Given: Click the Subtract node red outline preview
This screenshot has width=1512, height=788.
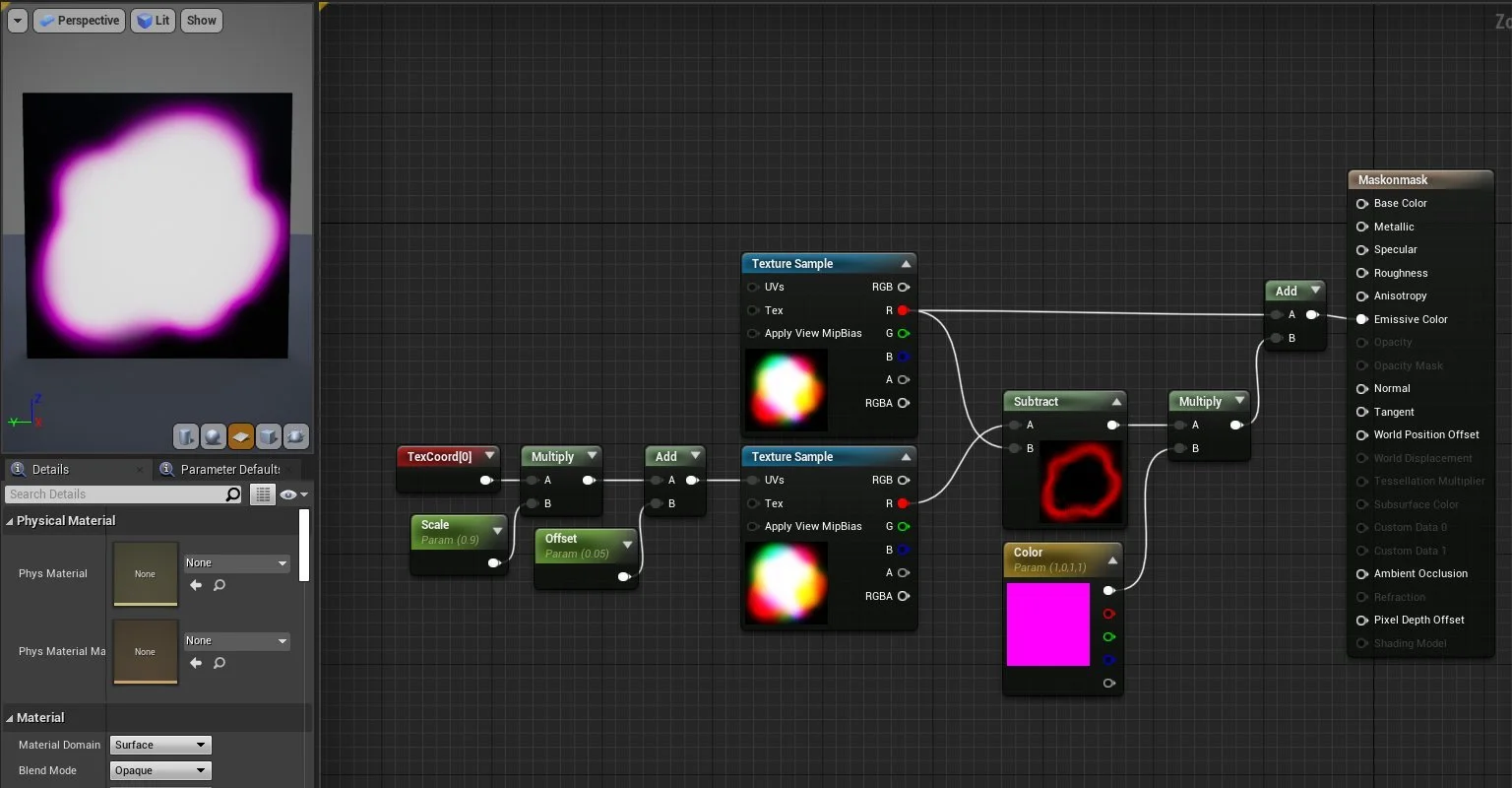Looking at the screenshot, I should pyautogui.click(x=1080, y=483).
